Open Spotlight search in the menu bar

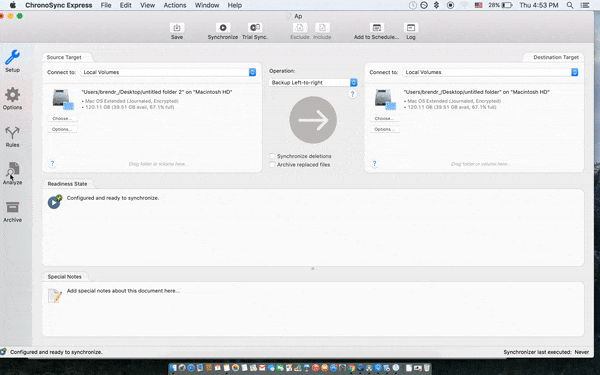(x=570, y=5)
